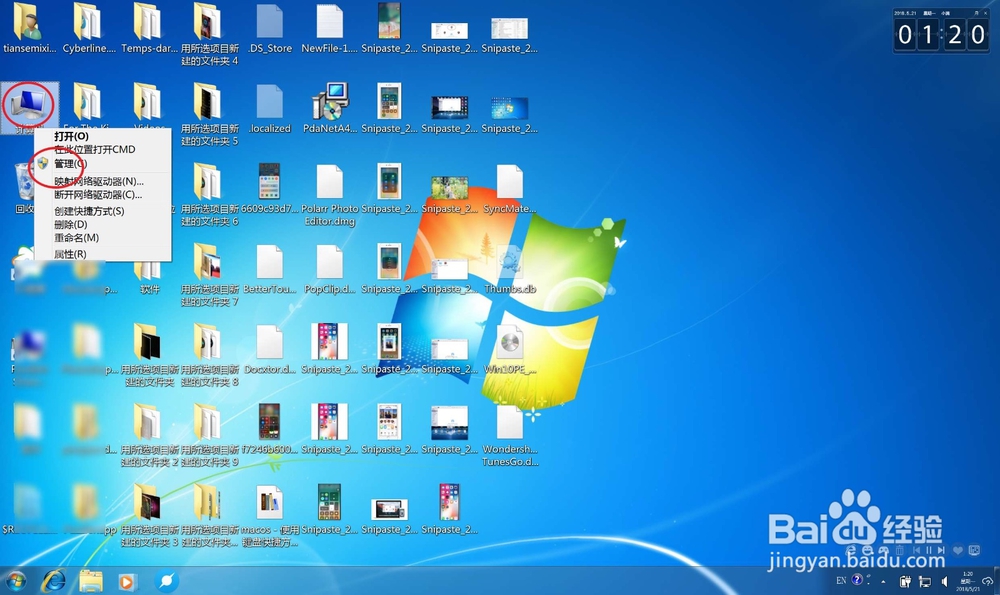Select the 6609c93d7... image file
Viewport: 1000px width, 595px height.
[269, 189]
